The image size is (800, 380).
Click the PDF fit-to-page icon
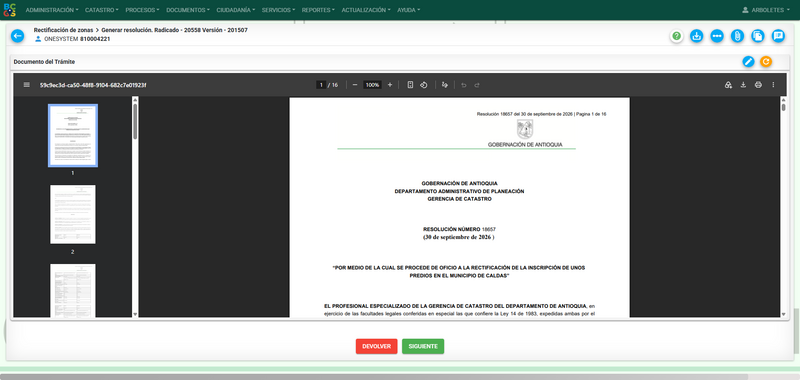(410, 85)
